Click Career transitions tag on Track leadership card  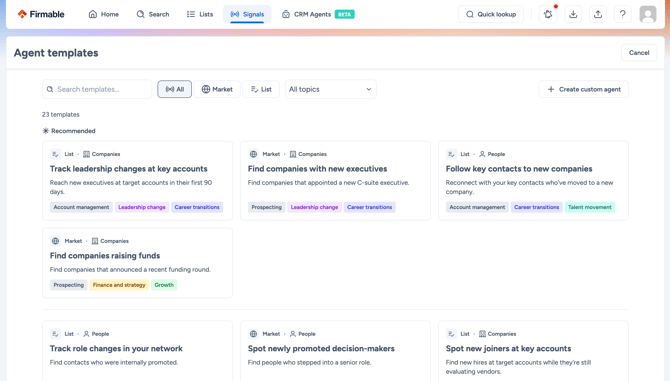[x=197, y=207]
